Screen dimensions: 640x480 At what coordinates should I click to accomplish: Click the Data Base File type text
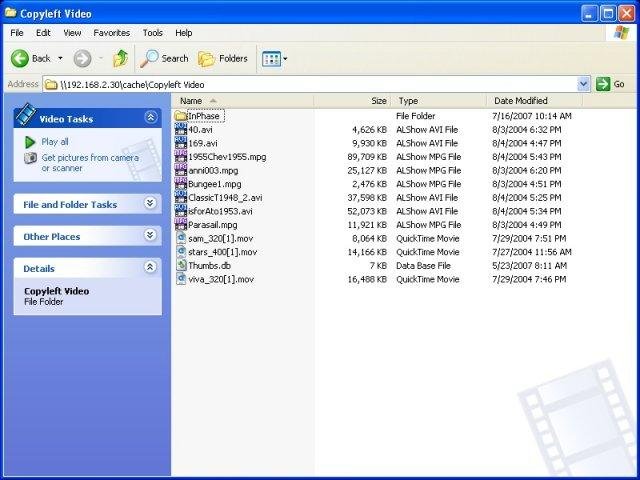pyautogui.click(x=423, y=266)
